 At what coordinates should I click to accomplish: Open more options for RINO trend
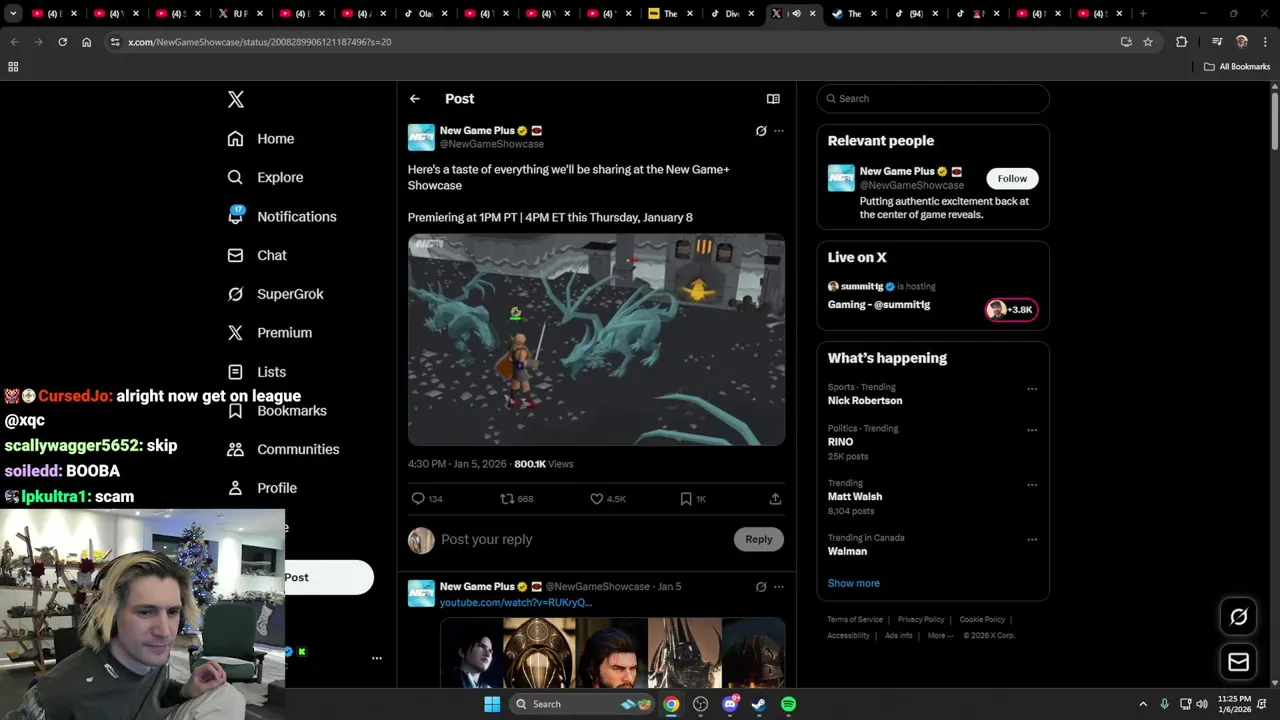pyautogui.click(x=1032, y=430)
